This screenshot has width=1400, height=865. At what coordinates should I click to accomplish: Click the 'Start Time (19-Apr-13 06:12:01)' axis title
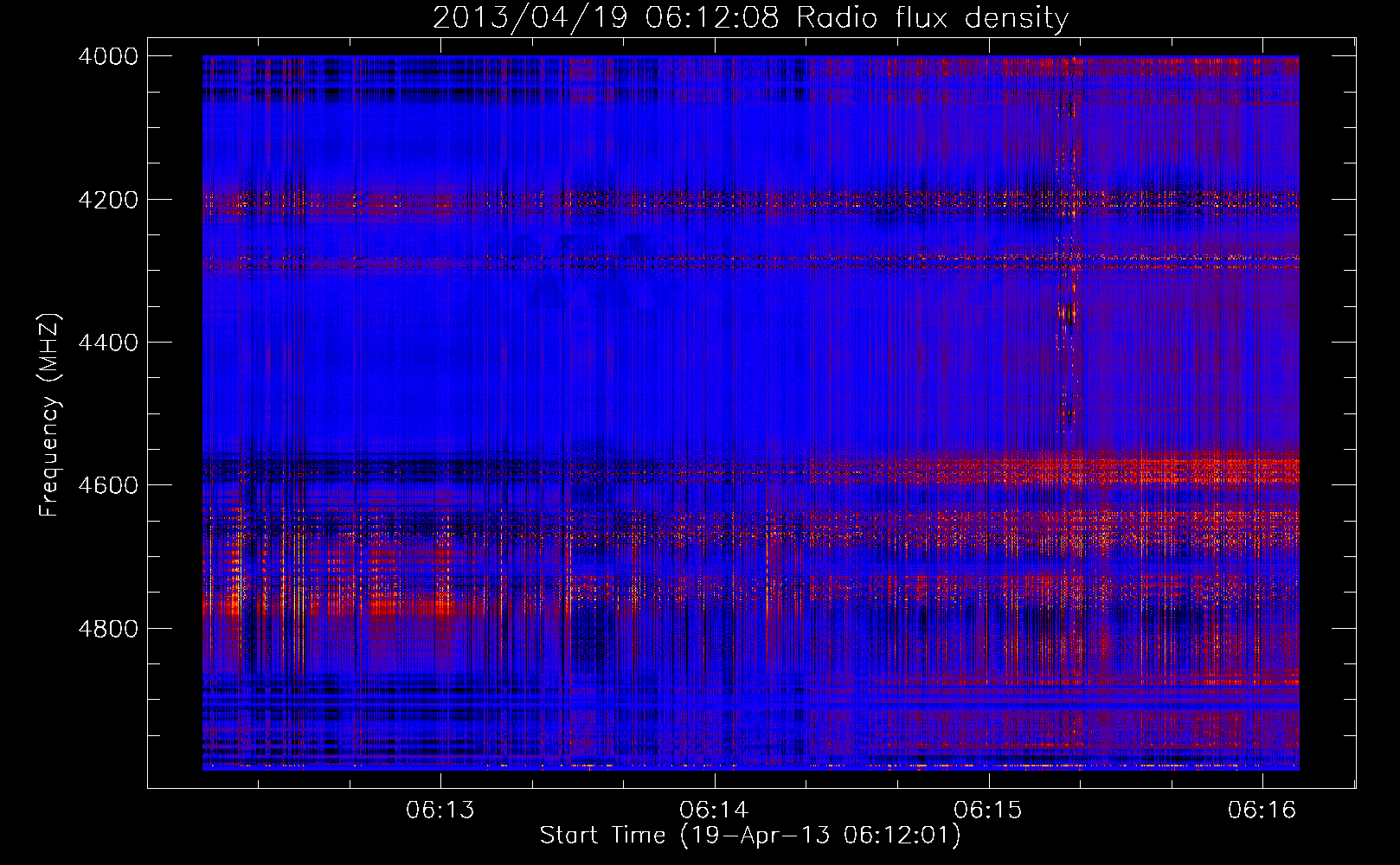750,836
